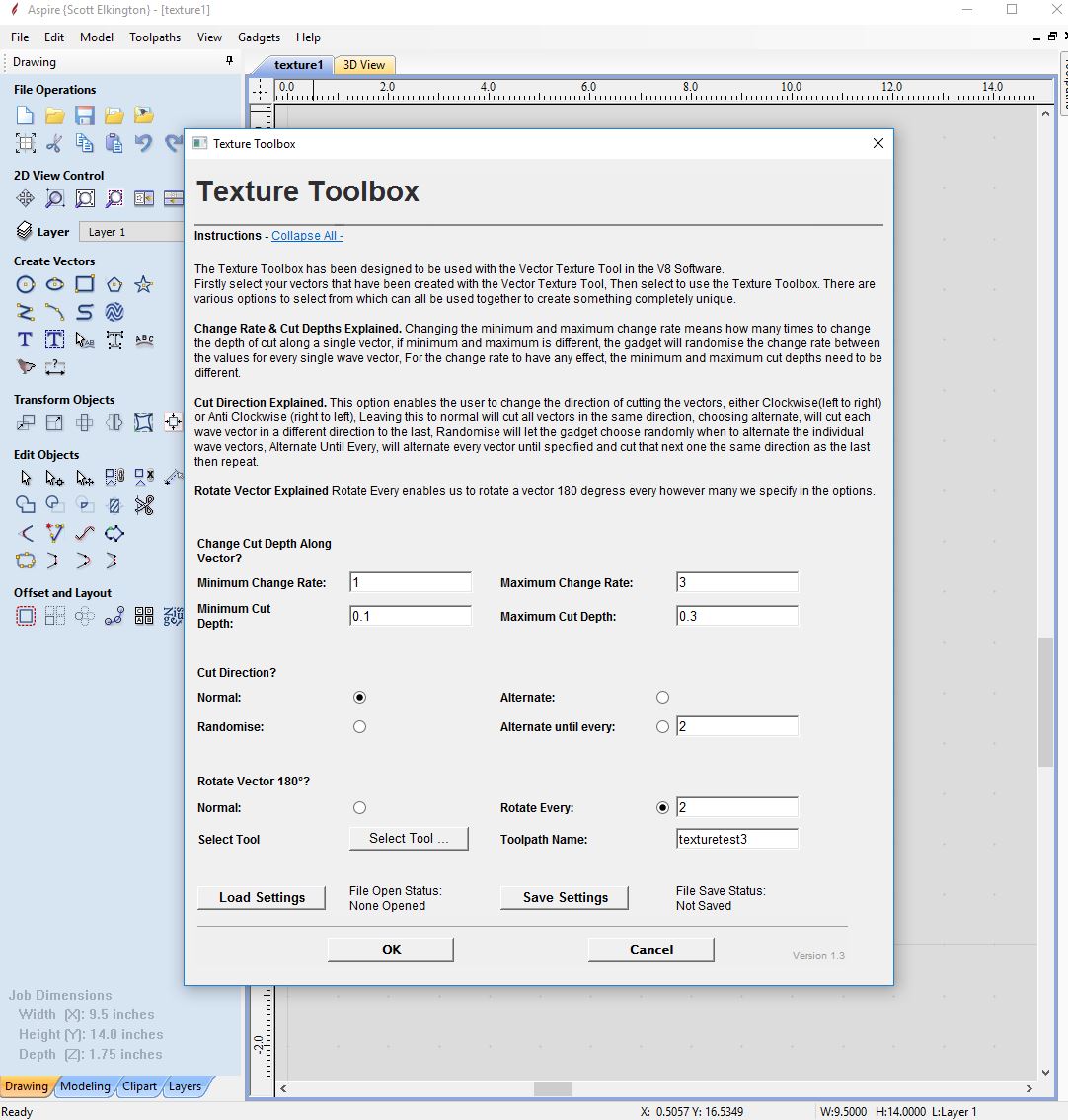Select the Draw Star tool
Viewport: 1068px width, 1120px height.
143,284
